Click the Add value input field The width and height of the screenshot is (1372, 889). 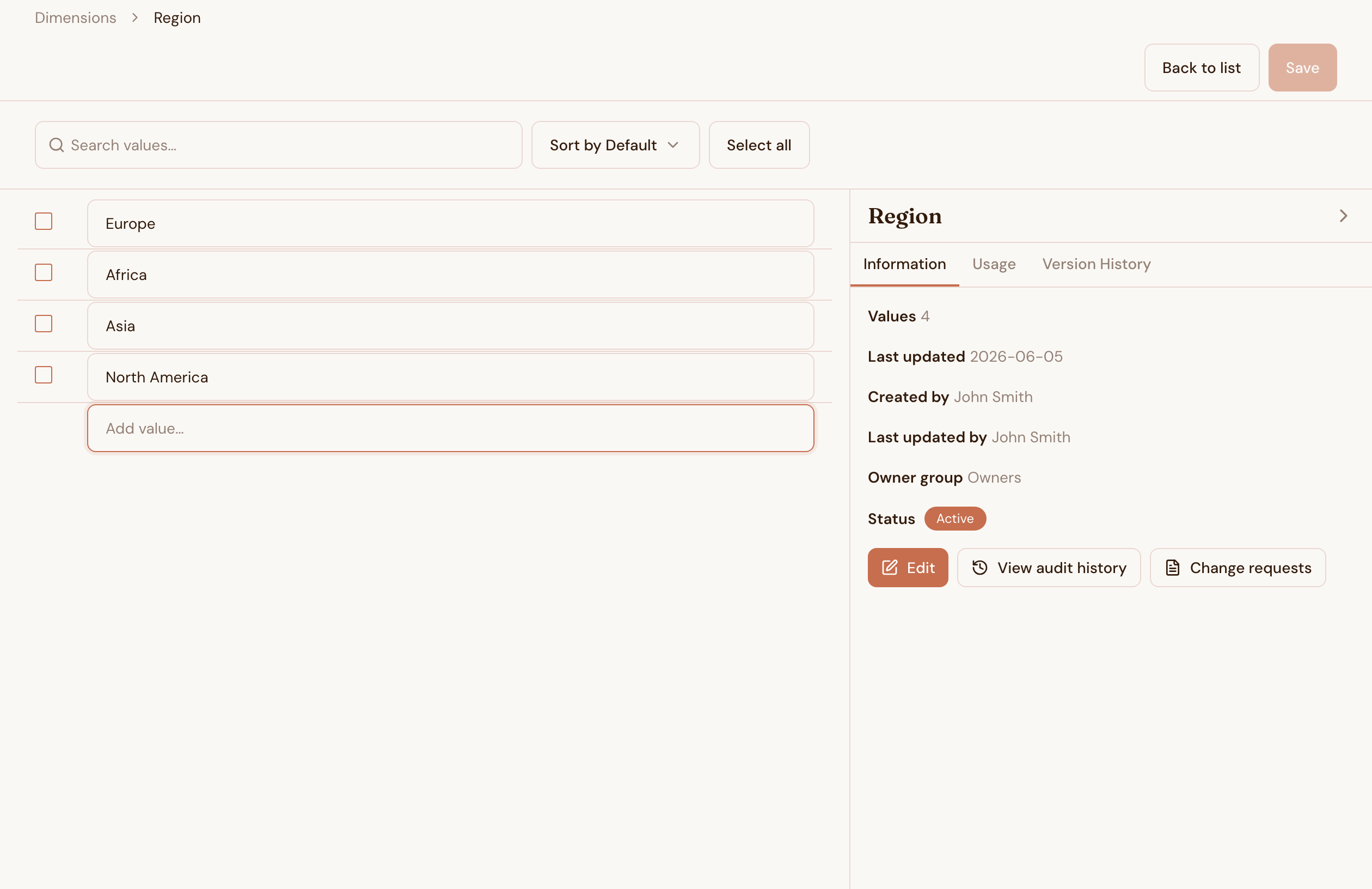(450, 428)
